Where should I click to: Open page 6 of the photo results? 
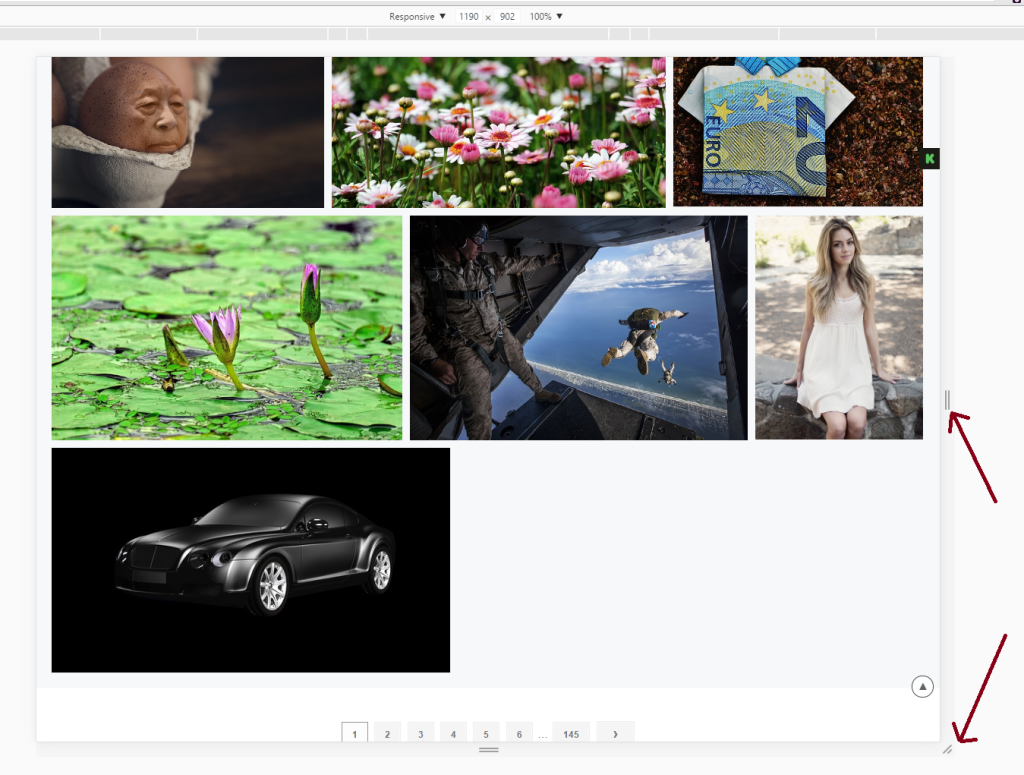519,733
